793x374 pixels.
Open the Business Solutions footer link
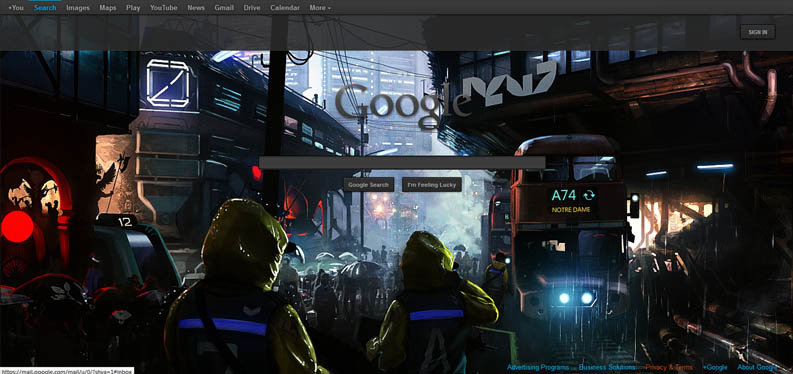pos(607,367)
